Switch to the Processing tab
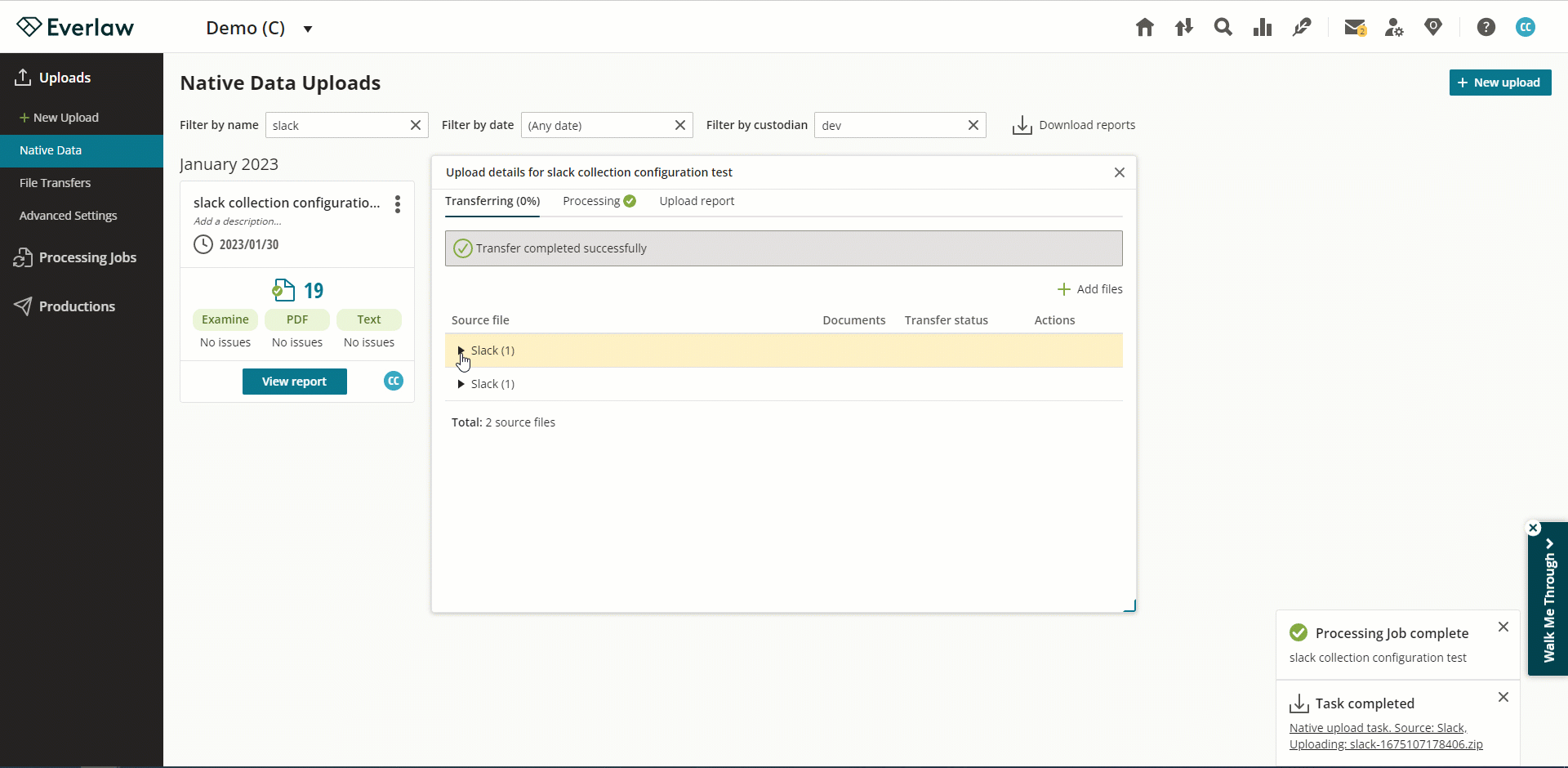This screenshot has height=768, width=1568. click(x=591, y=201)
